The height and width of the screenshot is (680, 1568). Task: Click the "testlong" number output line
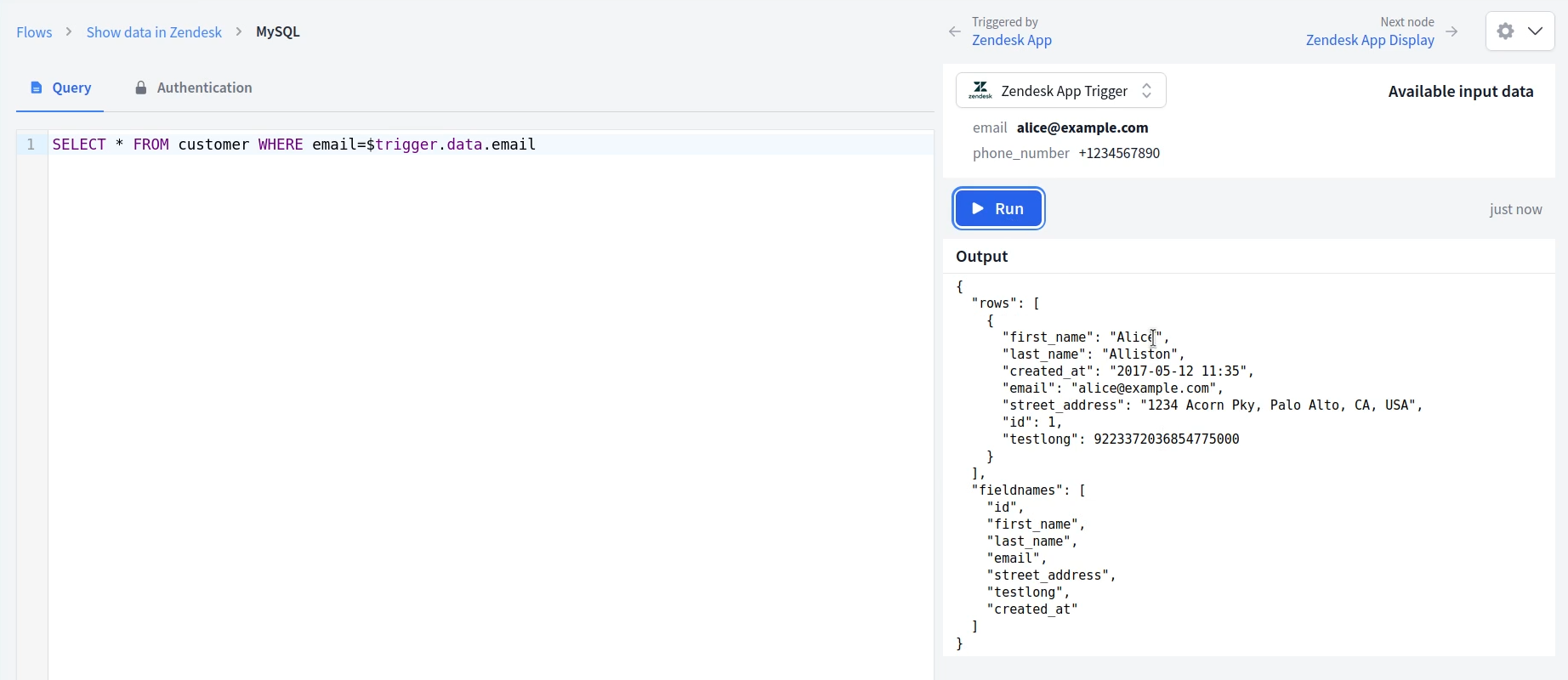[1121, 439]
